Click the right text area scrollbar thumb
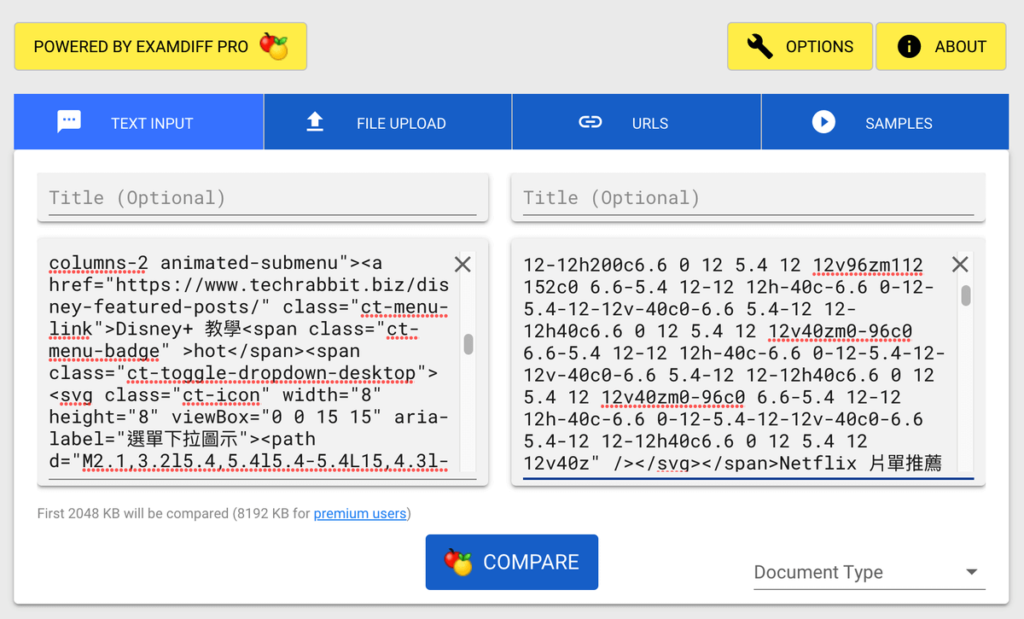The width and height of the screenshot is (1024, 619). [x=966, y=295]
